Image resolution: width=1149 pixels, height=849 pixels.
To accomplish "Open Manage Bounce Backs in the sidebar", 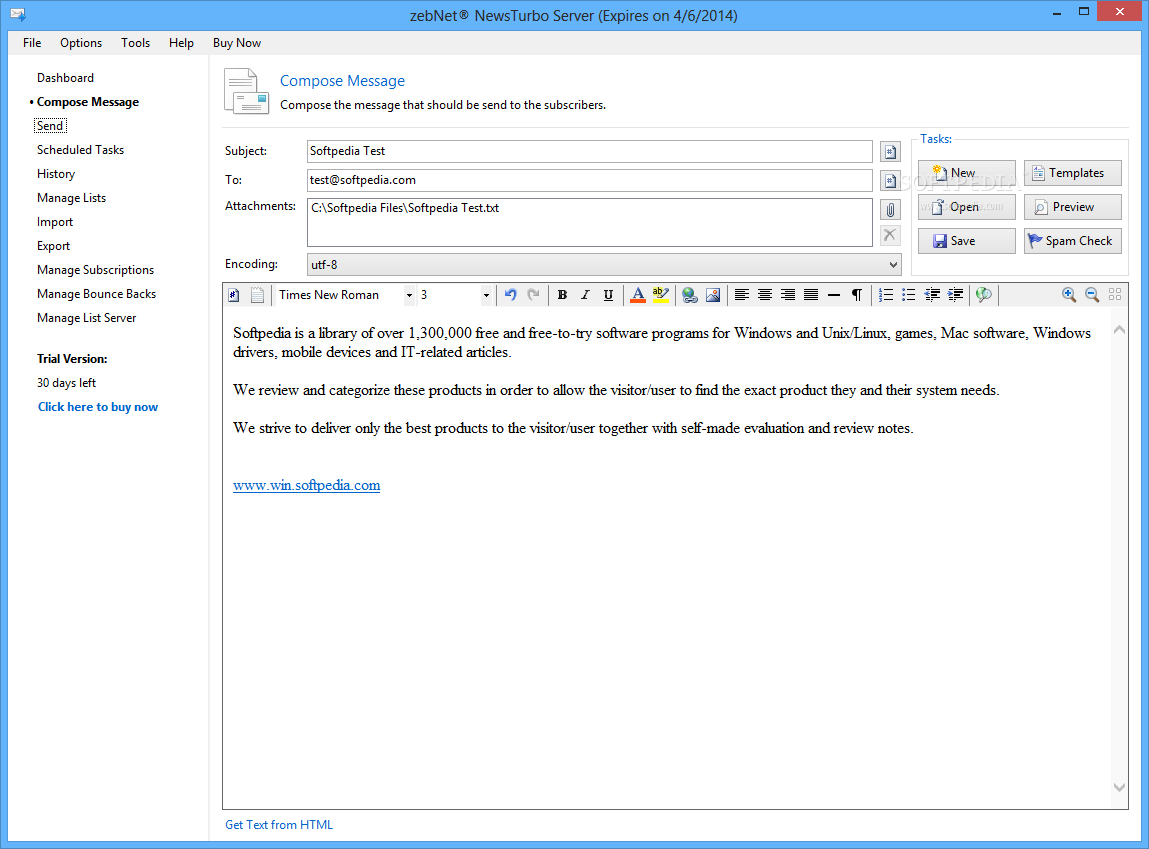I will (x=97, y=294).
